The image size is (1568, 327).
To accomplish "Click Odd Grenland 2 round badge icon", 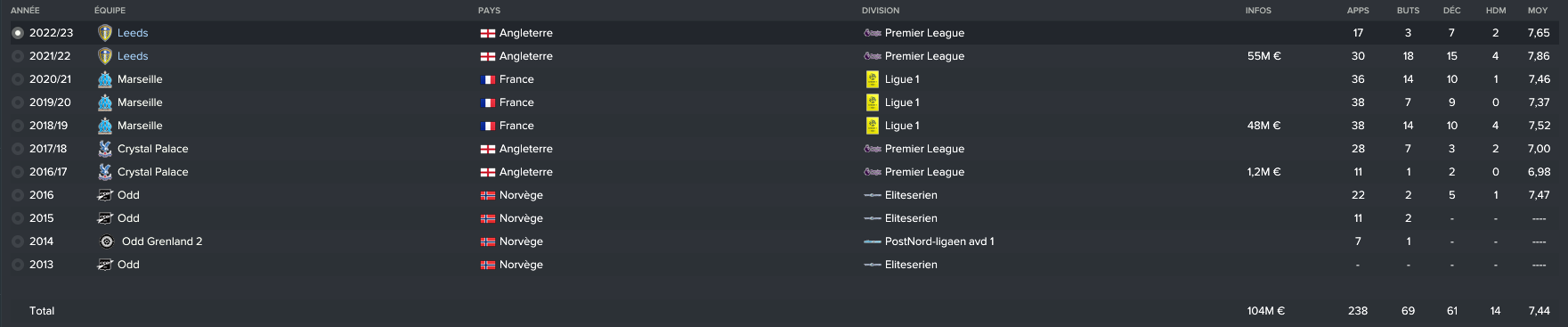I will click(x=107, y=241).
